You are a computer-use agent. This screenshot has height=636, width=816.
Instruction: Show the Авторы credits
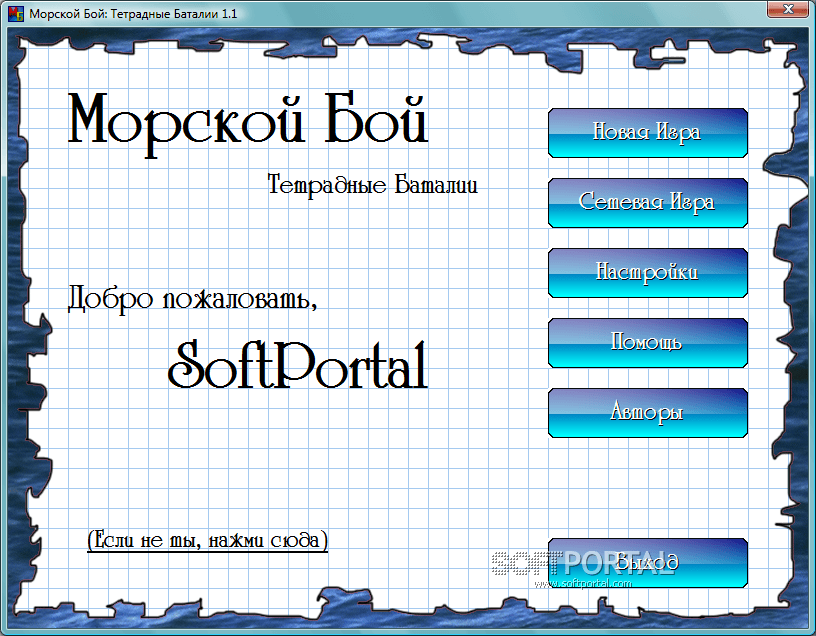(x=648, y=413)
